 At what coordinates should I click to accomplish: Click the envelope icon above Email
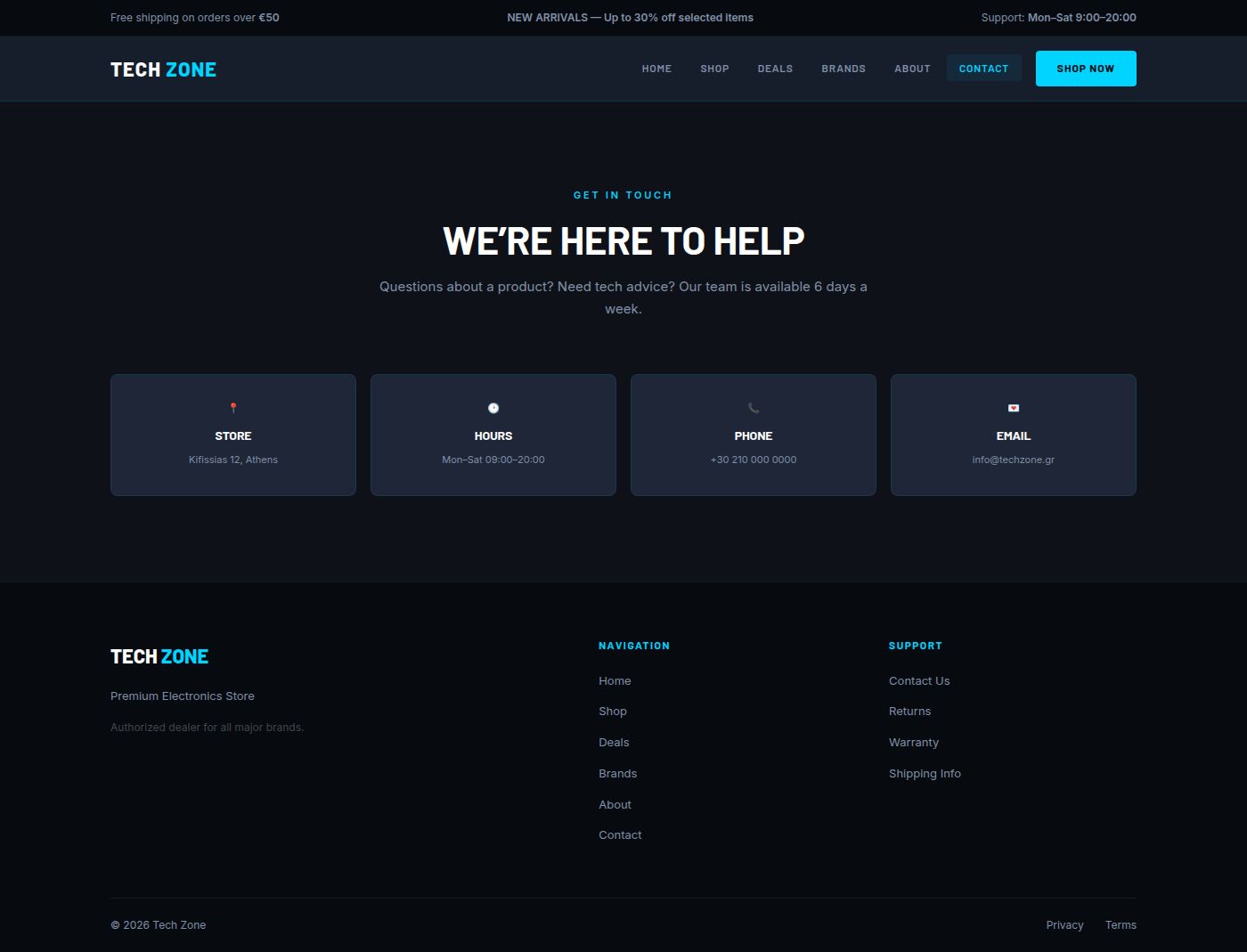click(1014, 408)
